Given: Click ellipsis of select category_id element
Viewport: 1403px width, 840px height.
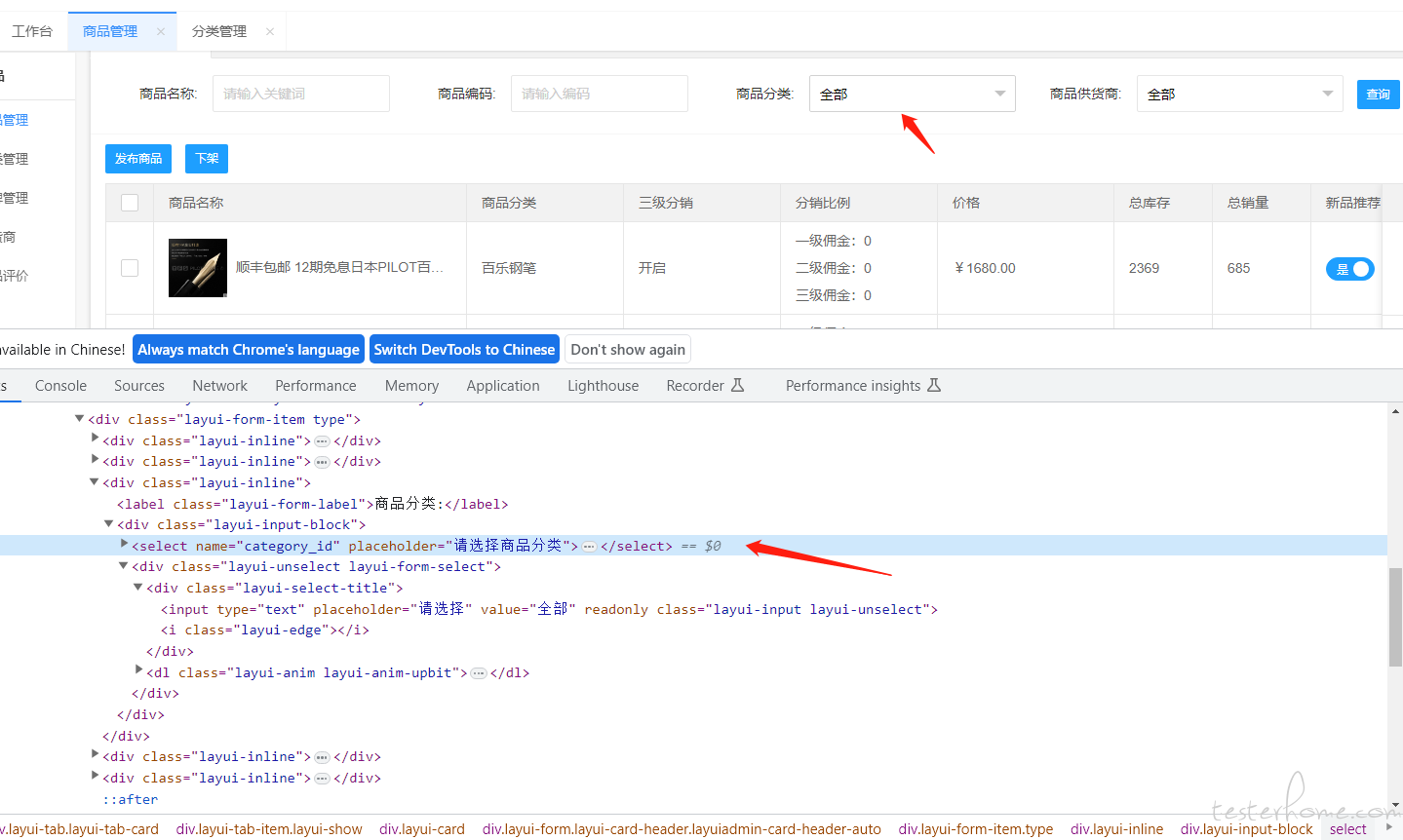Looking at the screenshot, I should pos(590,547).
